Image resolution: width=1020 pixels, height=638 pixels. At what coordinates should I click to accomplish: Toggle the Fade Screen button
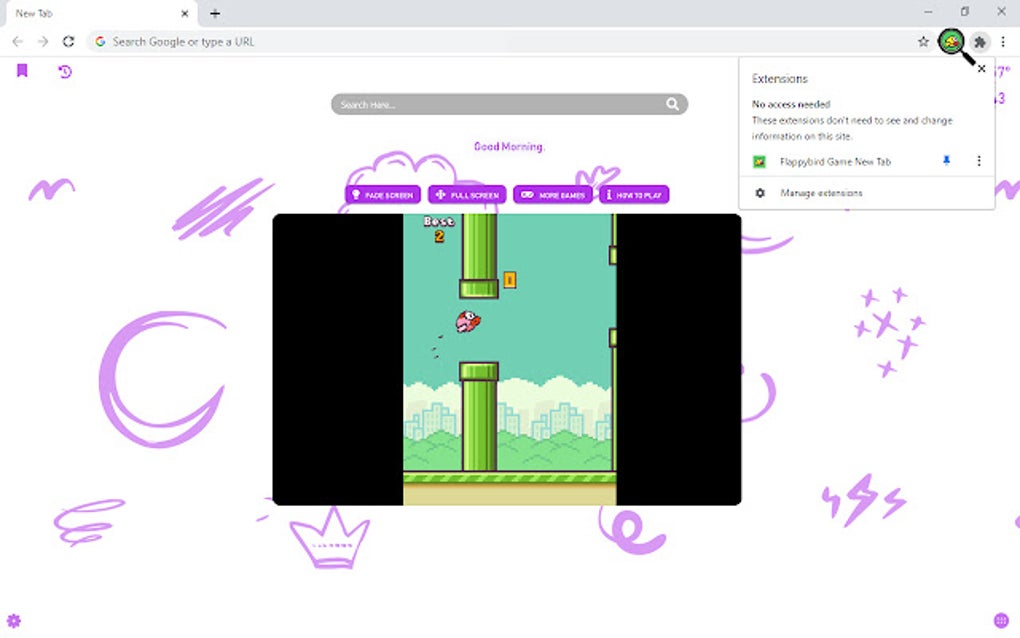382,194
